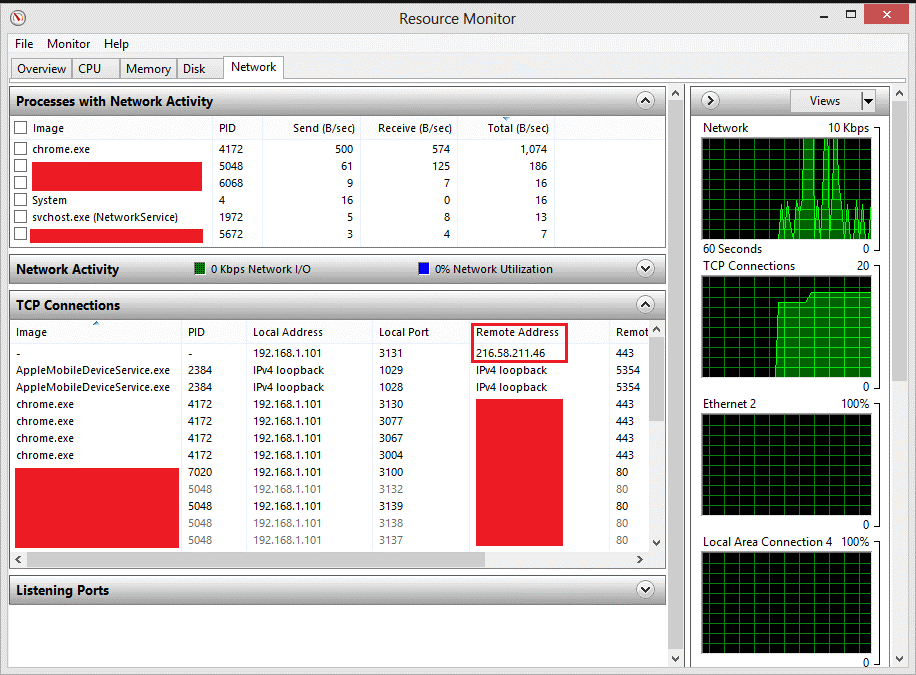
Task: Click the green Network I/O legend square
Action: pyautogui.click(x=199, y=269)
